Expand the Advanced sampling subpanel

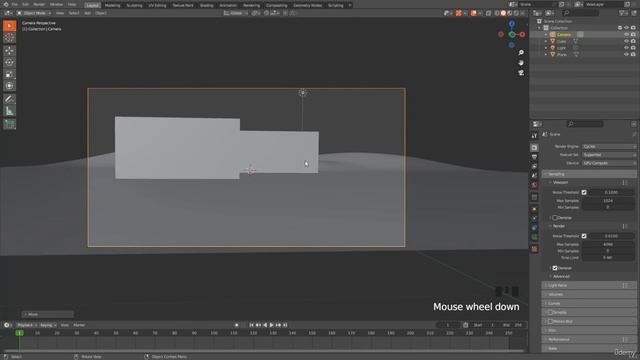point(561,276)
